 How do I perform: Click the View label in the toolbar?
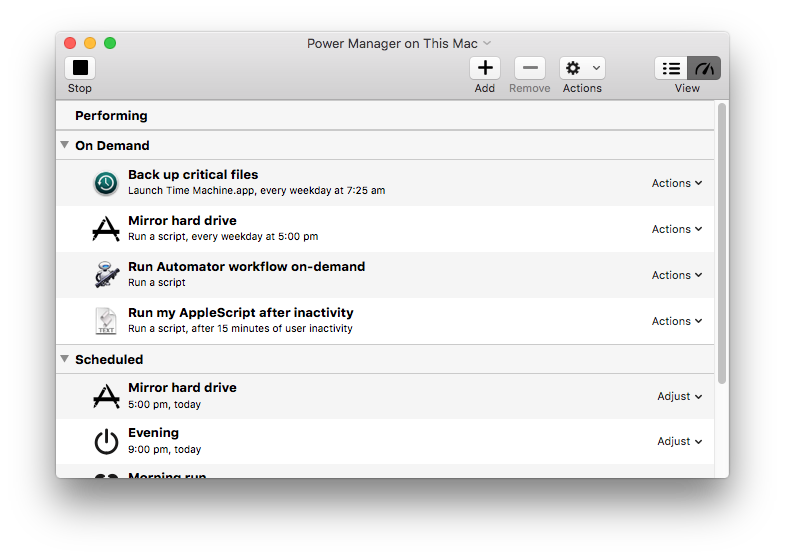pos(687,88)
